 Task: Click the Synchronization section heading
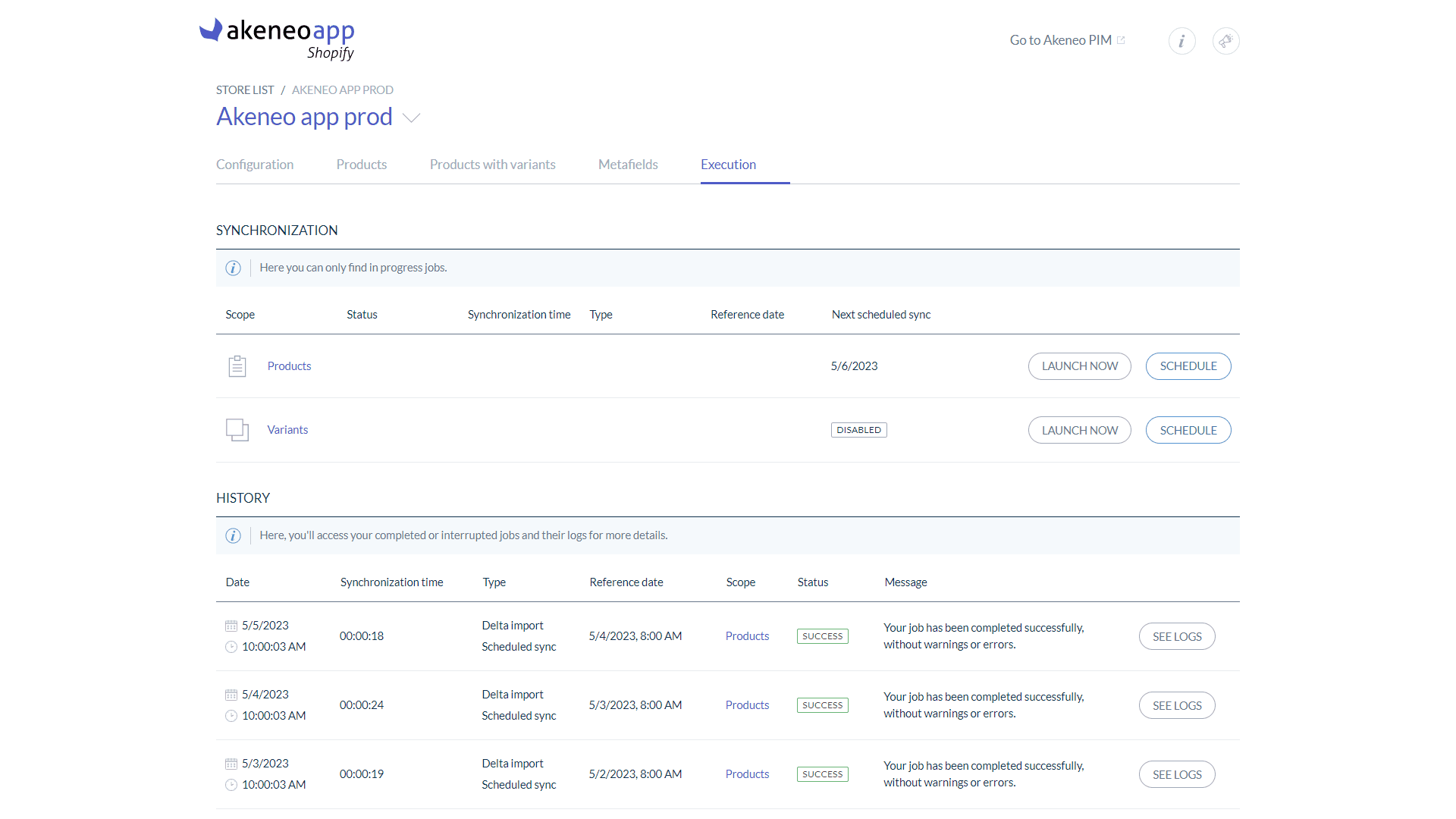(277, 231)
